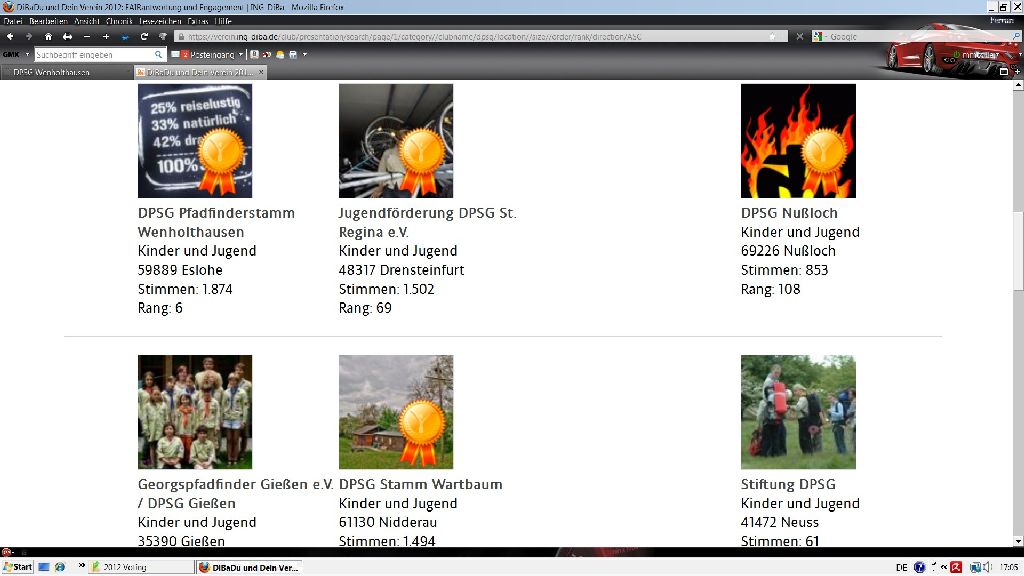The height and width of the screenshot is (576, 1024).
Task: Reload the page with the refresh icon
Action: pos(144,37)
